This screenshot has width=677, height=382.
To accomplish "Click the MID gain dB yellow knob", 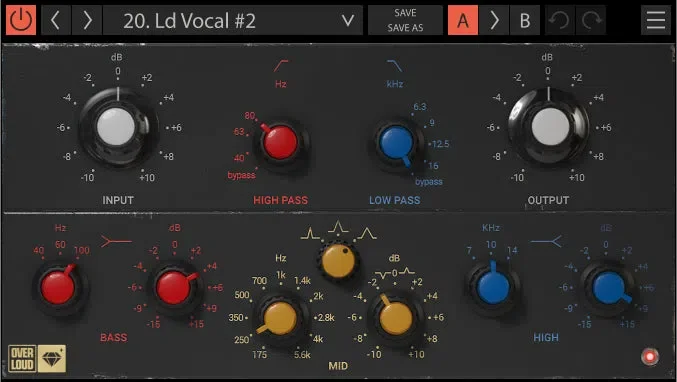I will (x=395, y=319).
